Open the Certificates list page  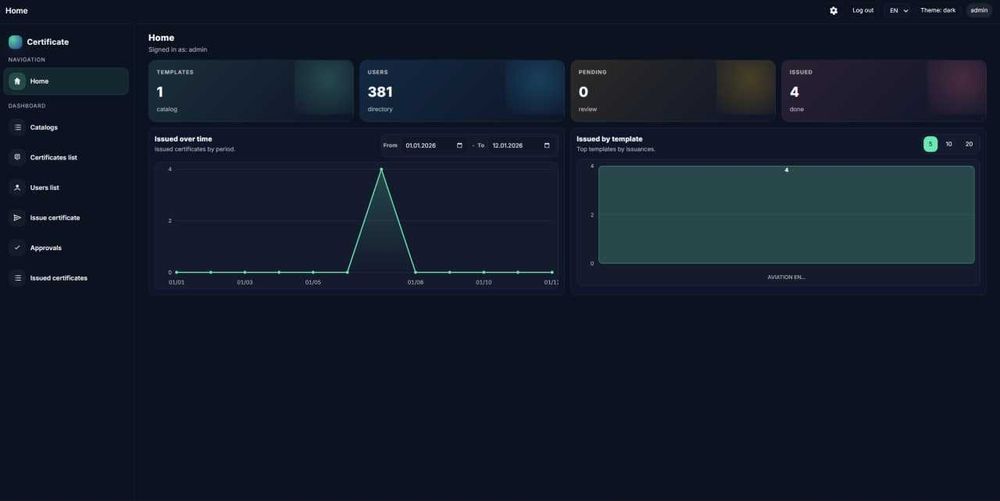[x=66, y=157]
